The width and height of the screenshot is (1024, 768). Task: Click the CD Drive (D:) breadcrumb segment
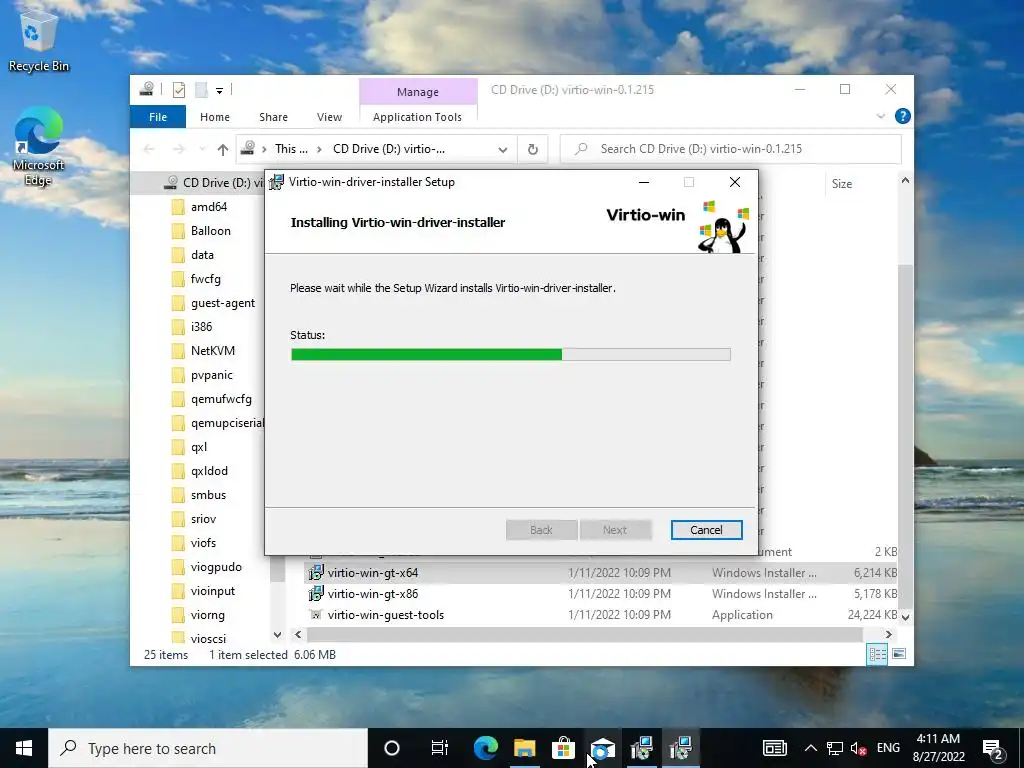(x=389, y=149)
